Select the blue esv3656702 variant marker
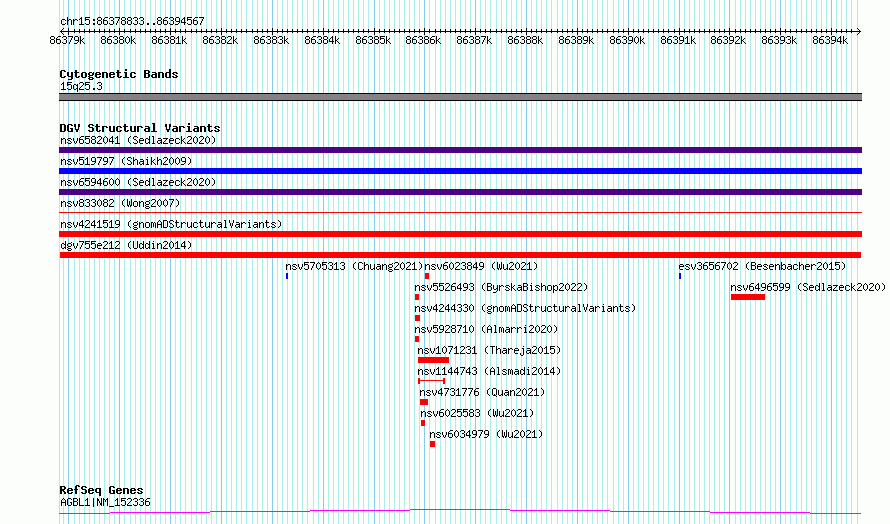Viewport: 890px width, 524px height. coord(680,276)
